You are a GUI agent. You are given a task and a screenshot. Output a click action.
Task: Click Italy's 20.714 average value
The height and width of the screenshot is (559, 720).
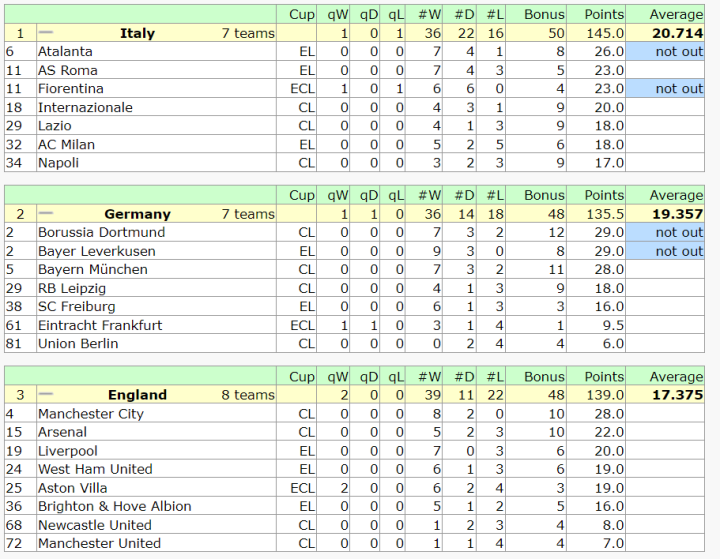(678, 33)
